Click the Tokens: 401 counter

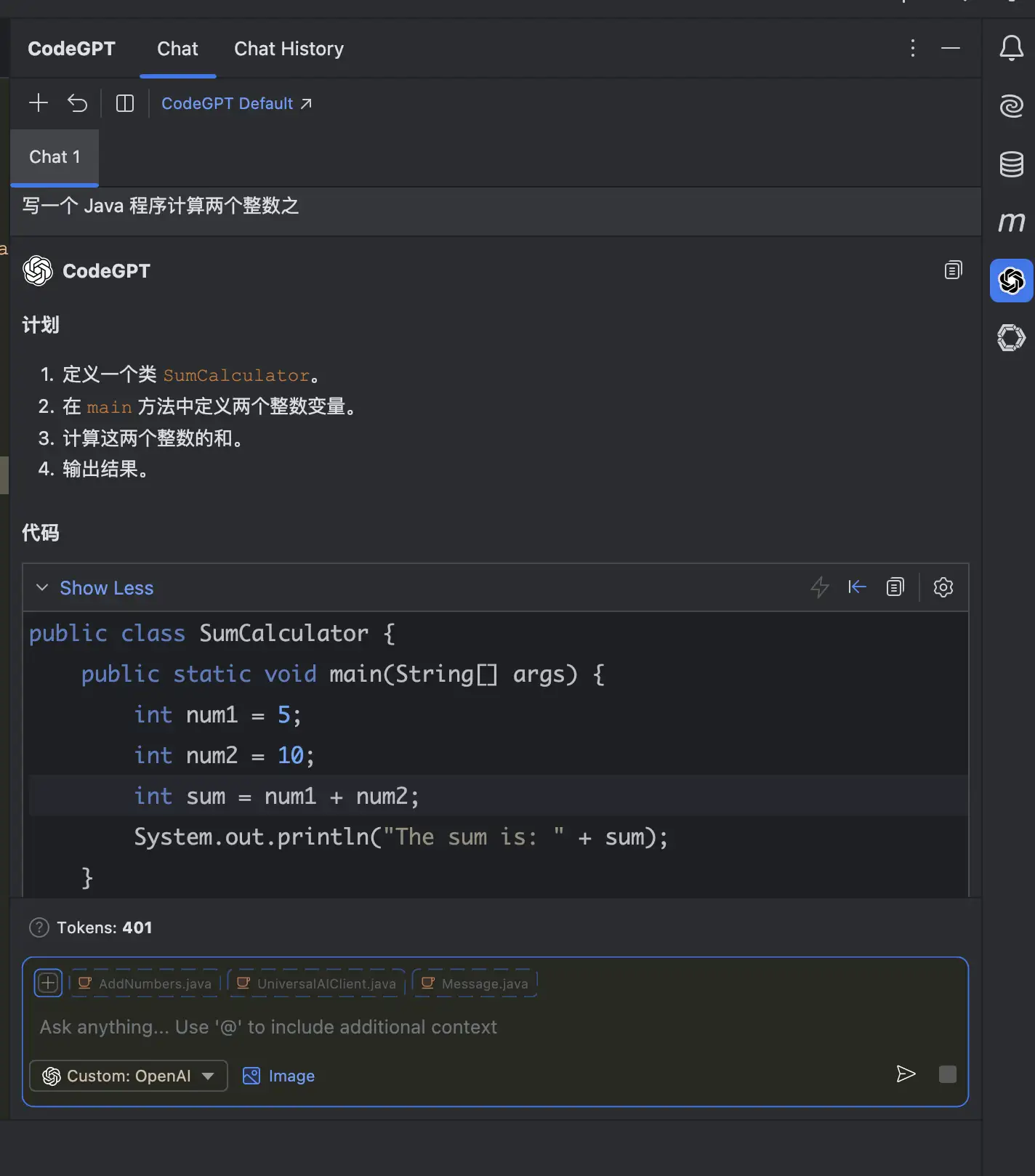coord(105,927)
